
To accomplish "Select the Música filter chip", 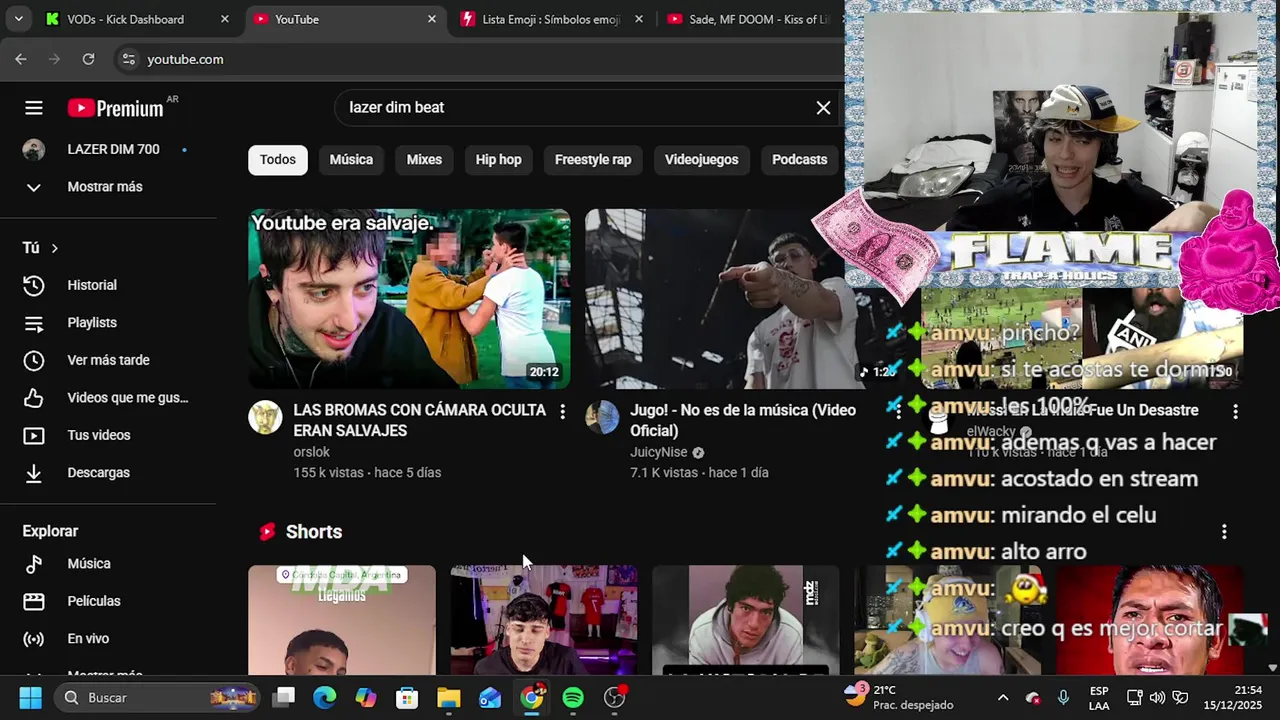I will (351, 160).
